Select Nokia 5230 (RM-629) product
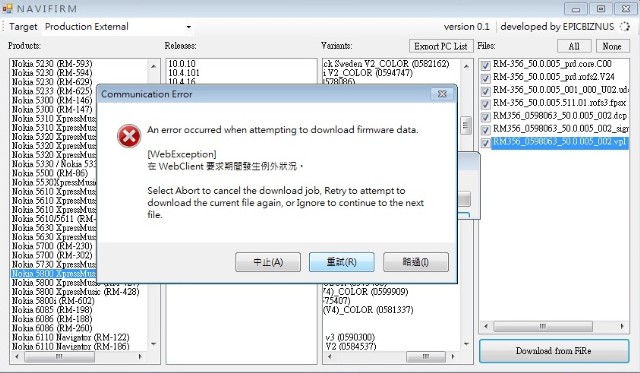This screenshot has width=640, height=373. [52, 82]
